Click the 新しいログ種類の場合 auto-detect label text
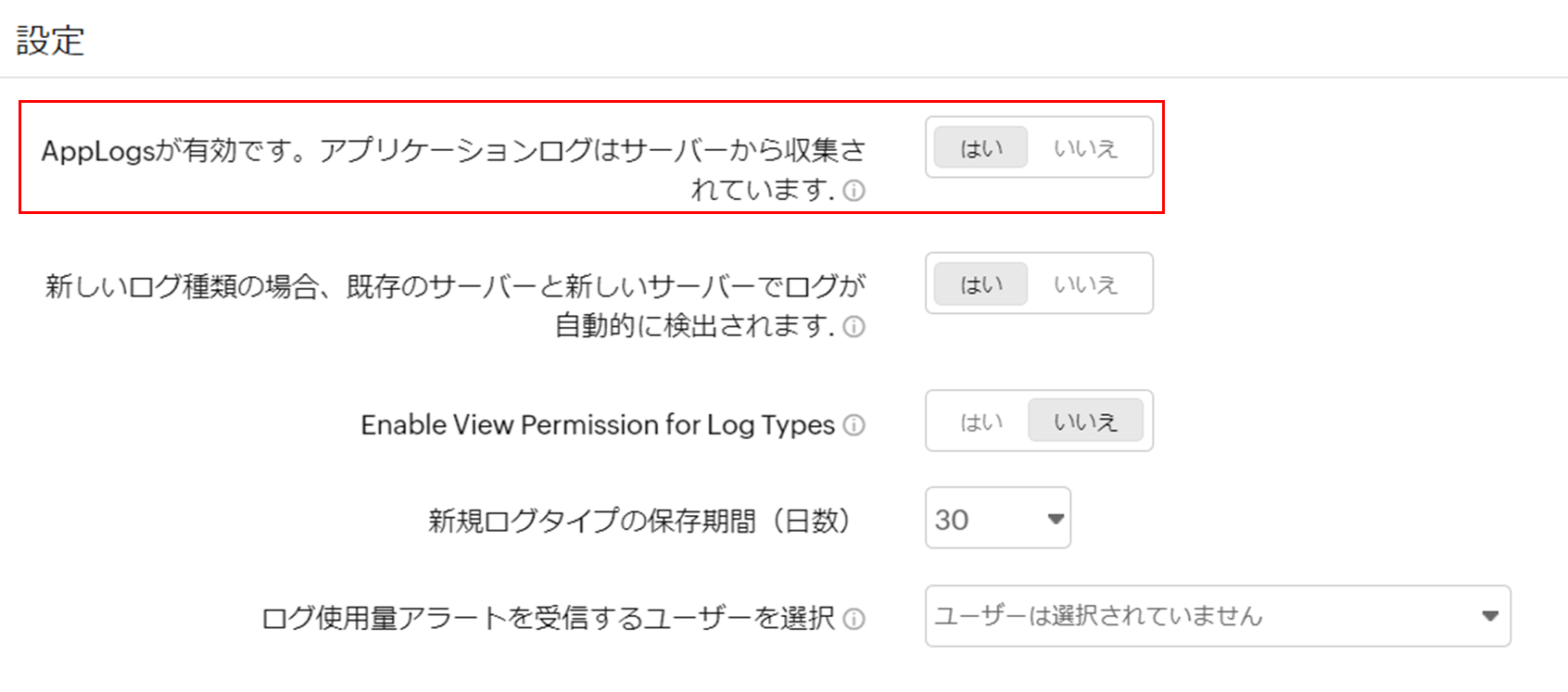Viewport: 1568px width, 692px height. 454,287
